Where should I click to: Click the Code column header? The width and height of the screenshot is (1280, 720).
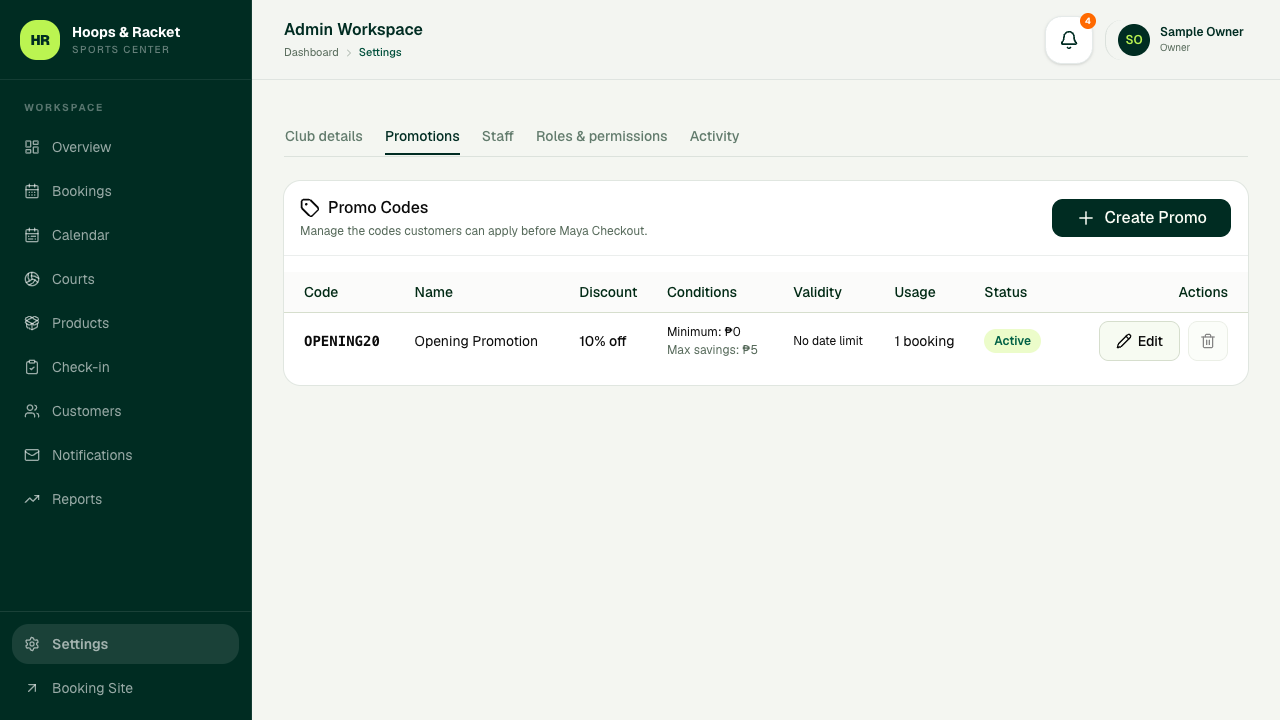tap(321, 292)
